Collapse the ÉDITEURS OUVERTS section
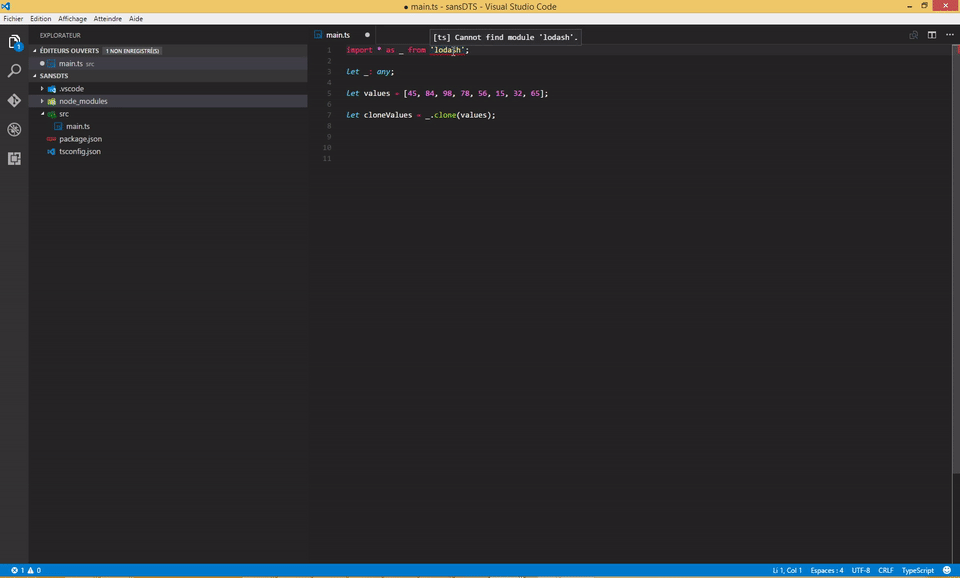 click(69, 50)
